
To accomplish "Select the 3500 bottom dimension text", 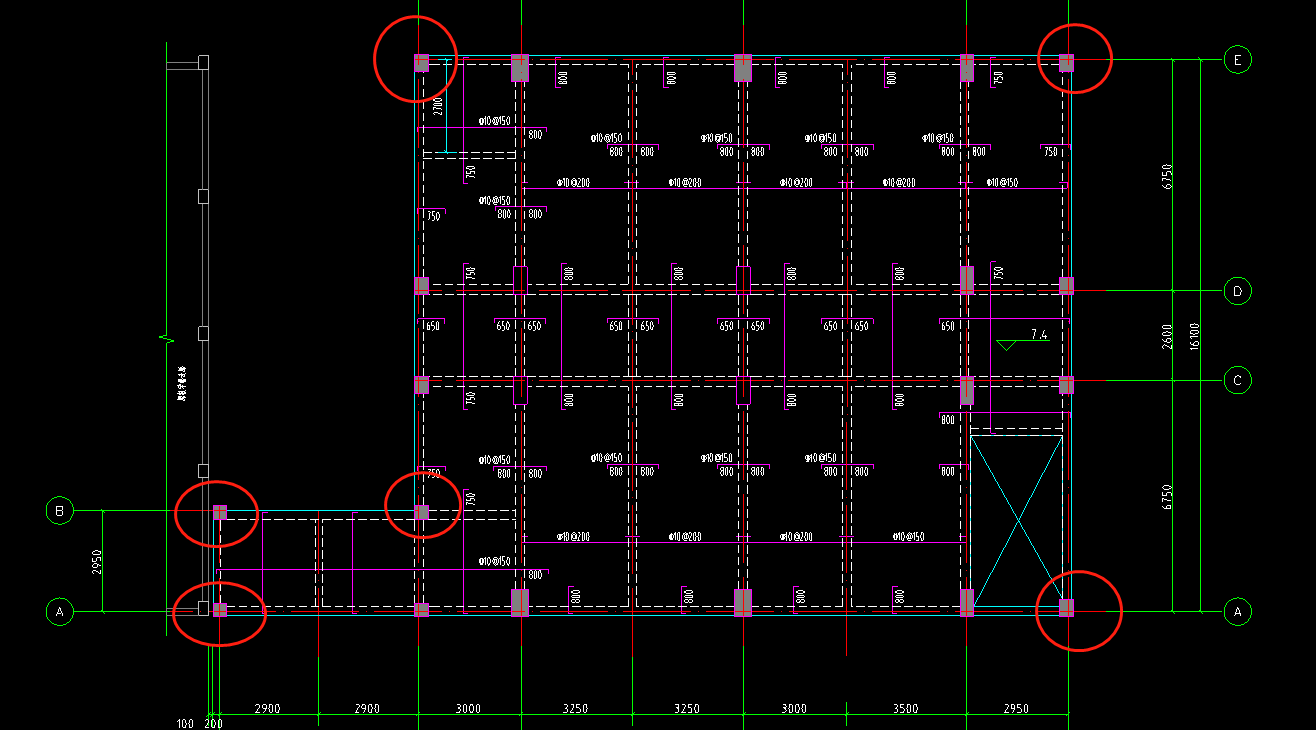I will 905,709.
